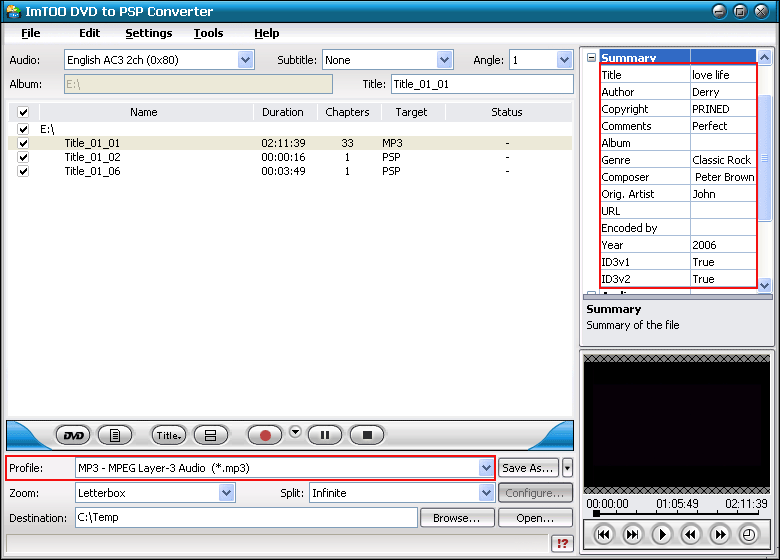Click the Name column header

click(x=144, y=112)
